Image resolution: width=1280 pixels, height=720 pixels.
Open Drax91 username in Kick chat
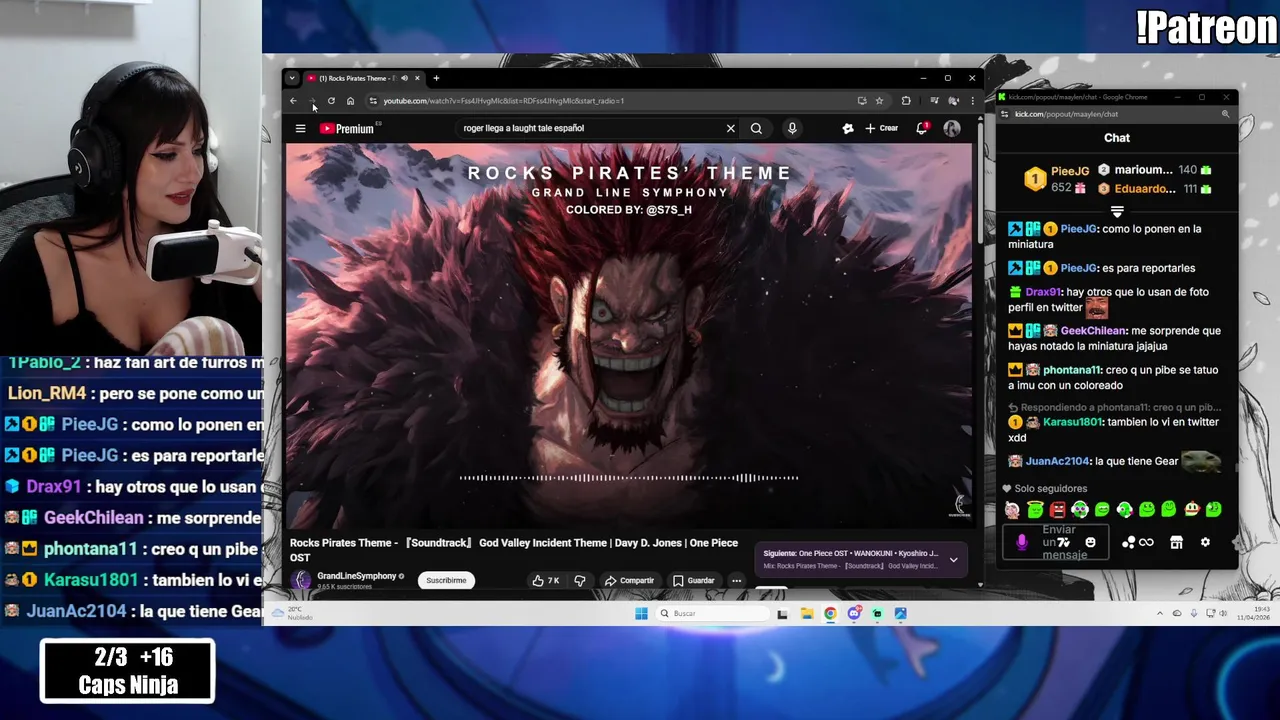1042,292
